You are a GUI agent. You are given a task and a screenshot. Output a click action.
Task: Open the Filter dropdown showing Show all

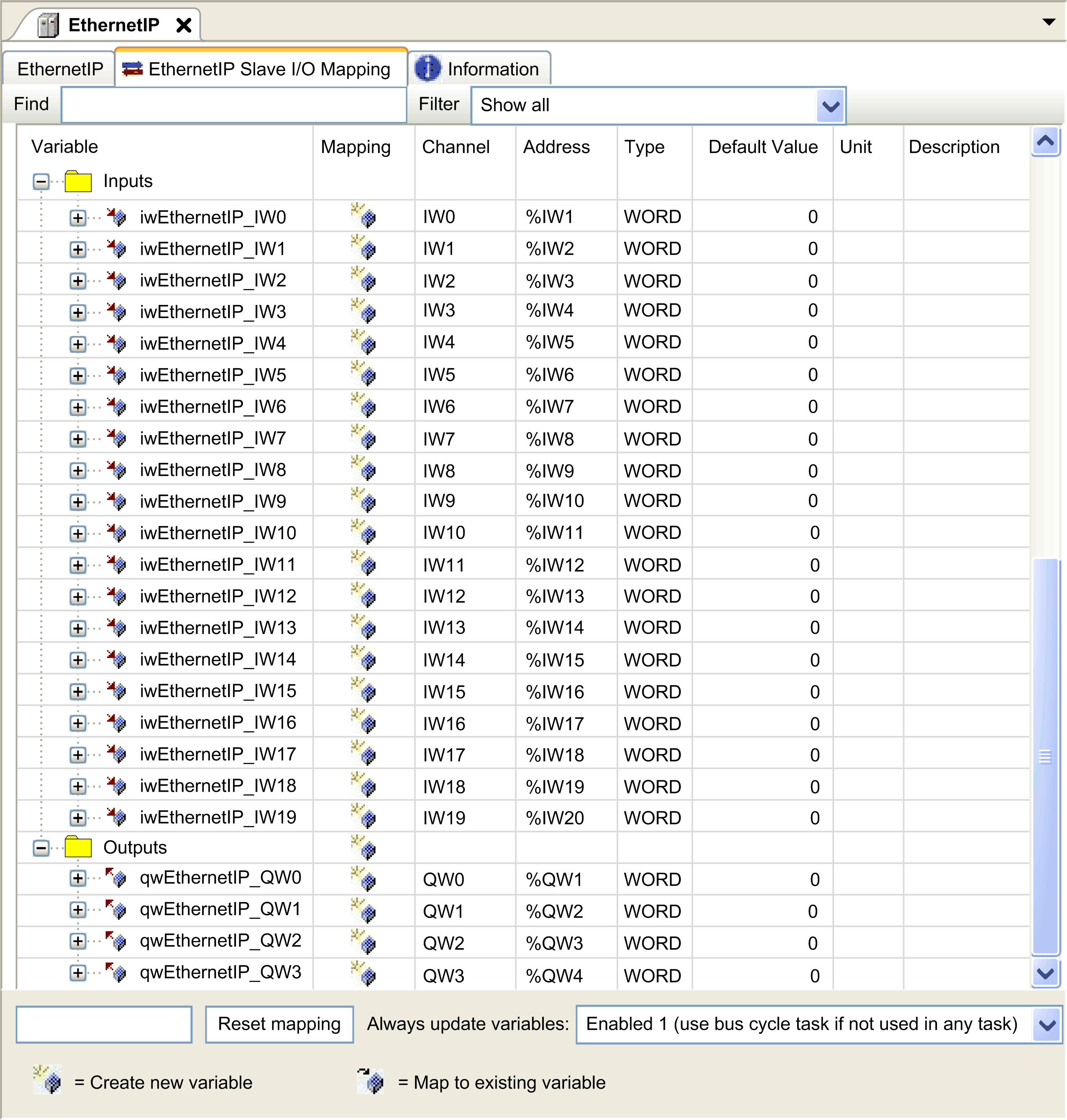pyautogui.click(x=829, y=105)
